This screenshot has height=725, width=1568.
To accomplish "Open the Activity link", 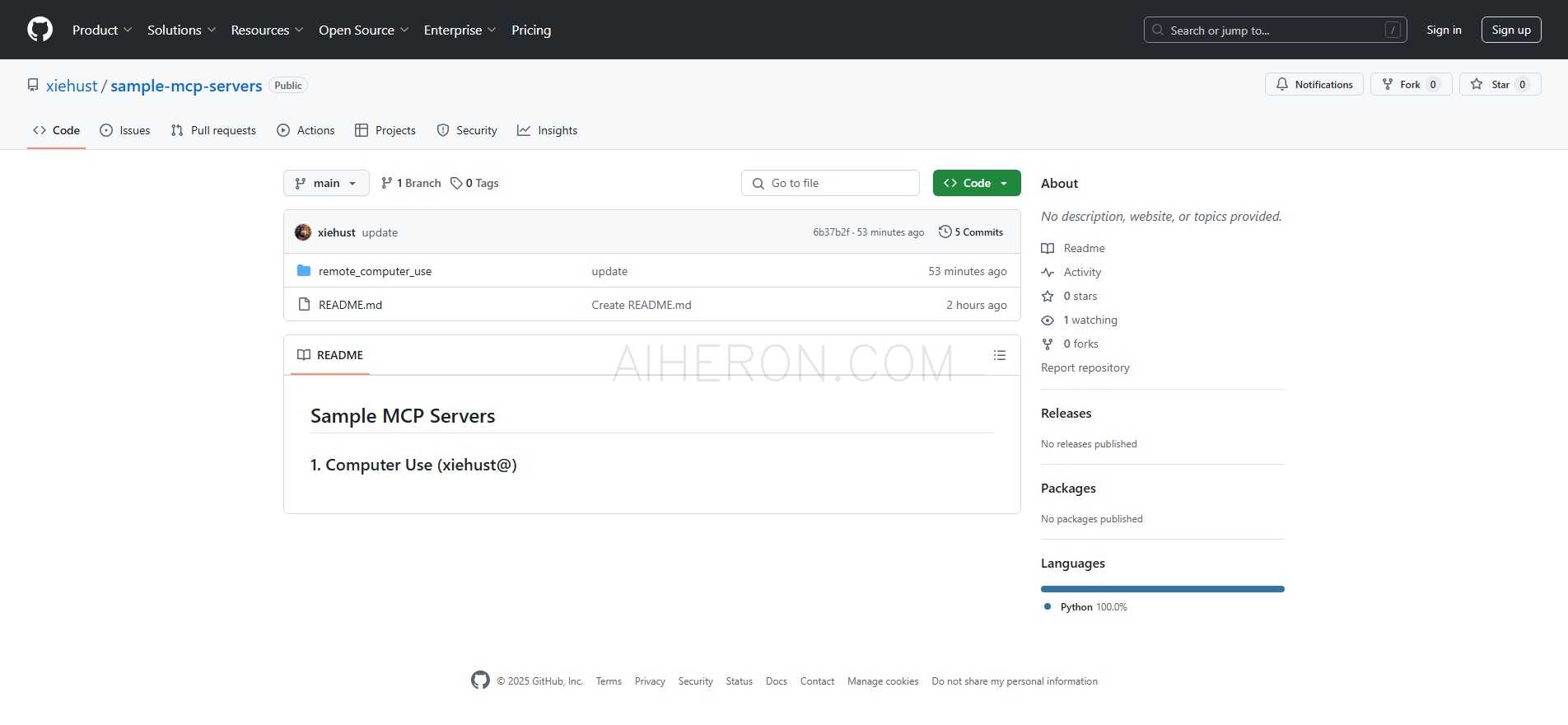I will click(x=1071, y=272).
